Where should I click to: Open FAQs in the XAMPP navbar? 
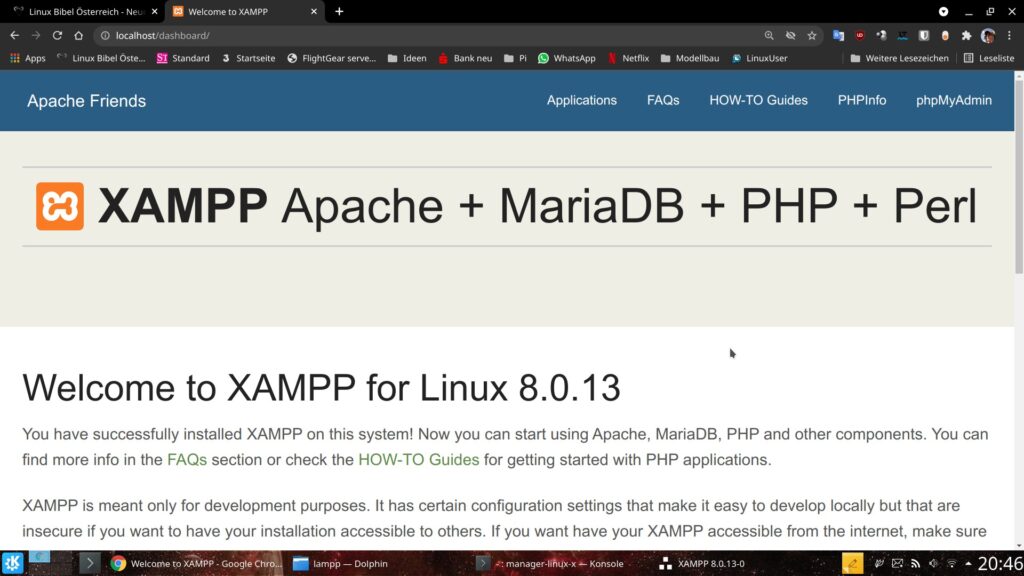[x=663, y=100]
